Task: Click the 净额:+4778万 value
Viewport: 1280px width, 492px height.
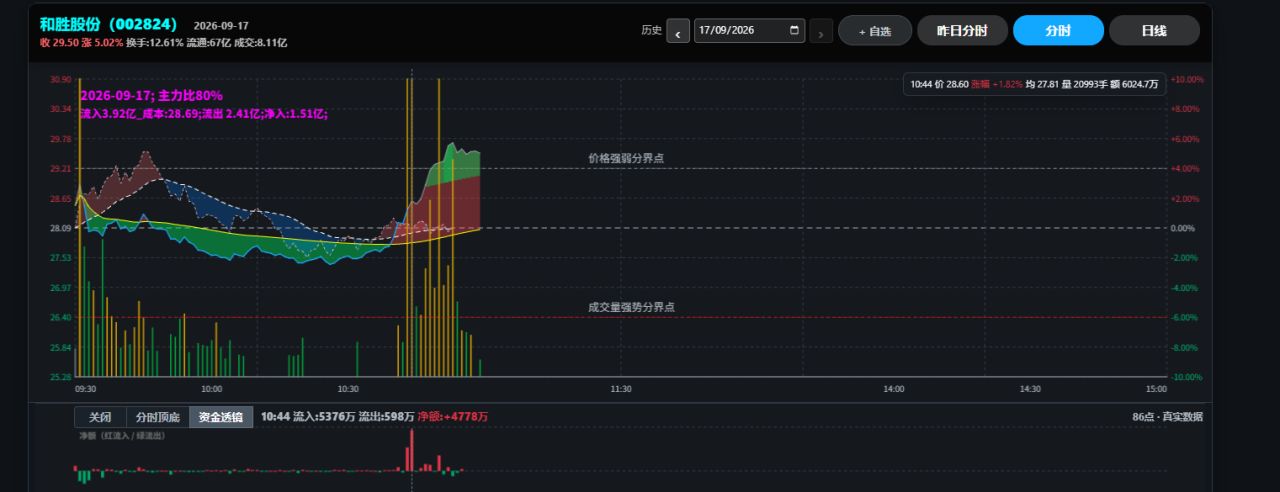Action: (453, 416)
